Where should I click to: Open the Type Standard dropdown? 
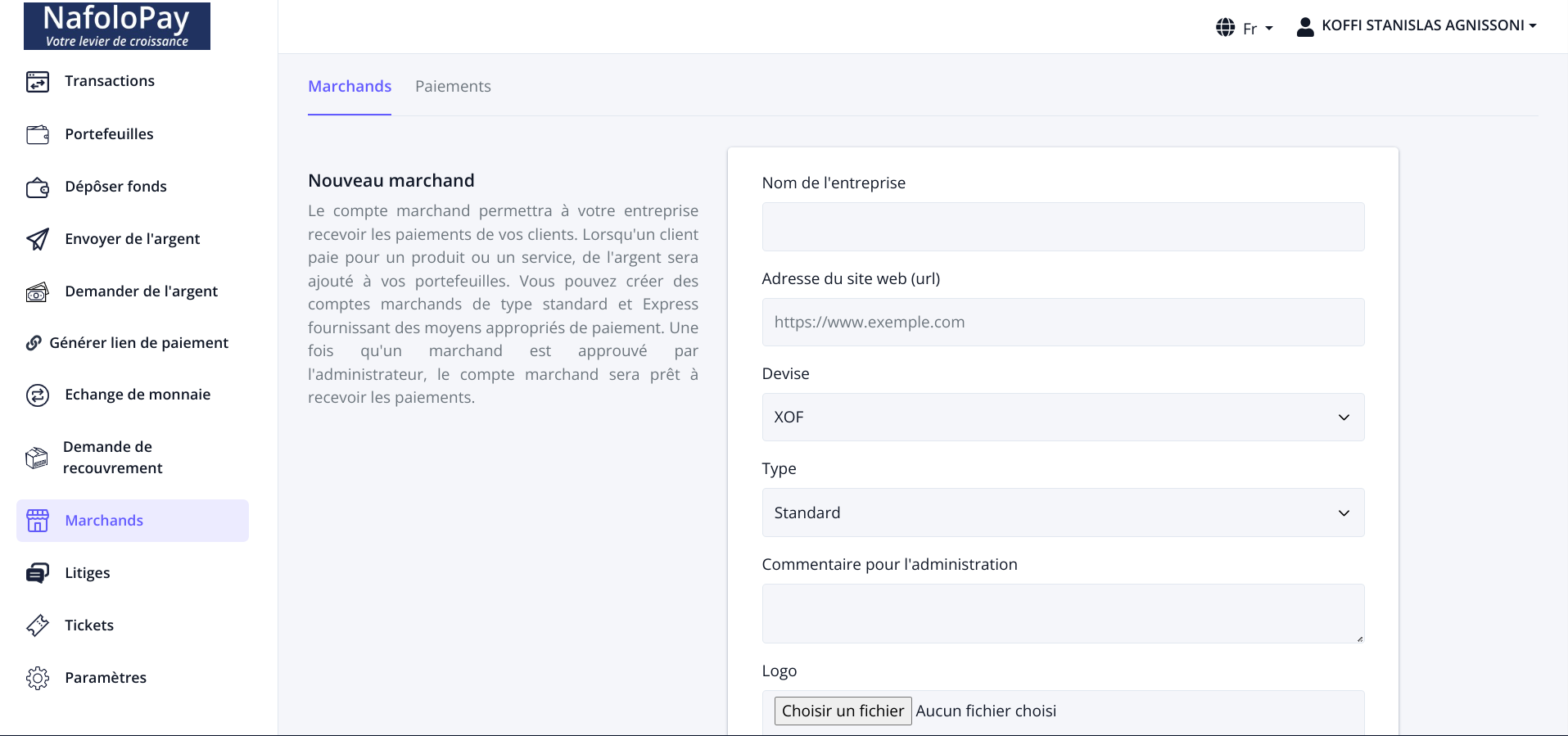point(1063,512)
